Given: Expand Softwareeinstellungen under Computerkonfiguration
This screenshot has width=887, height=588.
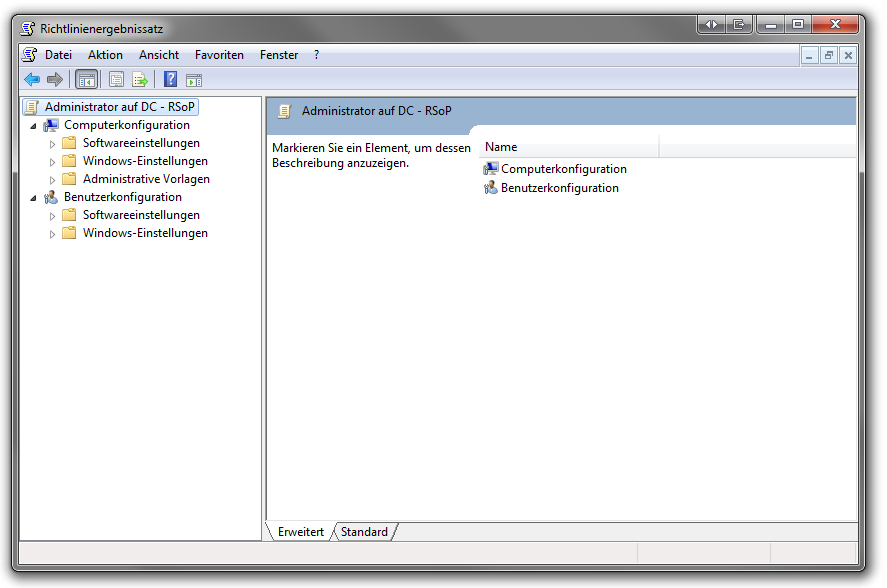Looking at the screenshot, I should 53,144.
